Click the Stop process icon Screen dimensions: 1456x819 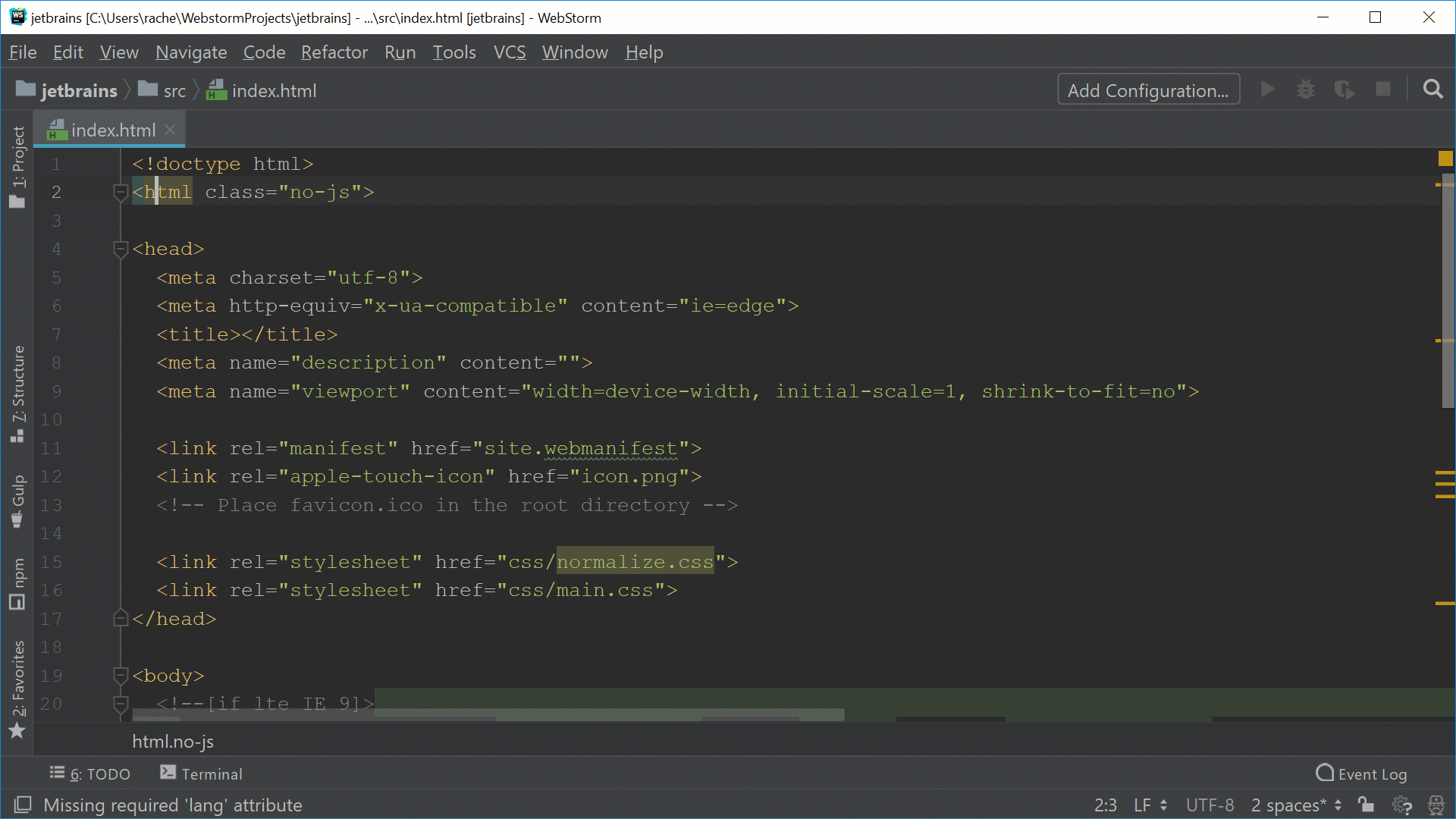(x=1382, y=89)
